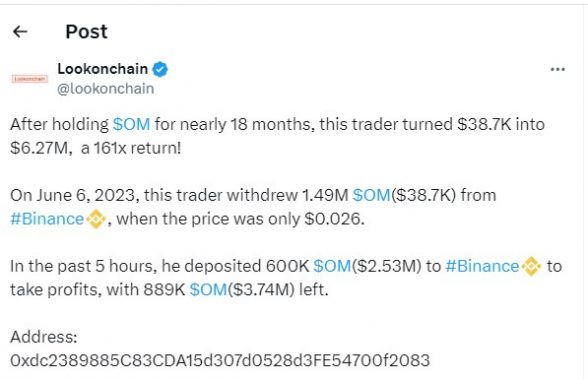Image resolution: width=588 pixels, height=380 pixels.
Task: Open $OM cashtag next to 1.49M
Action: coord(372,195)
